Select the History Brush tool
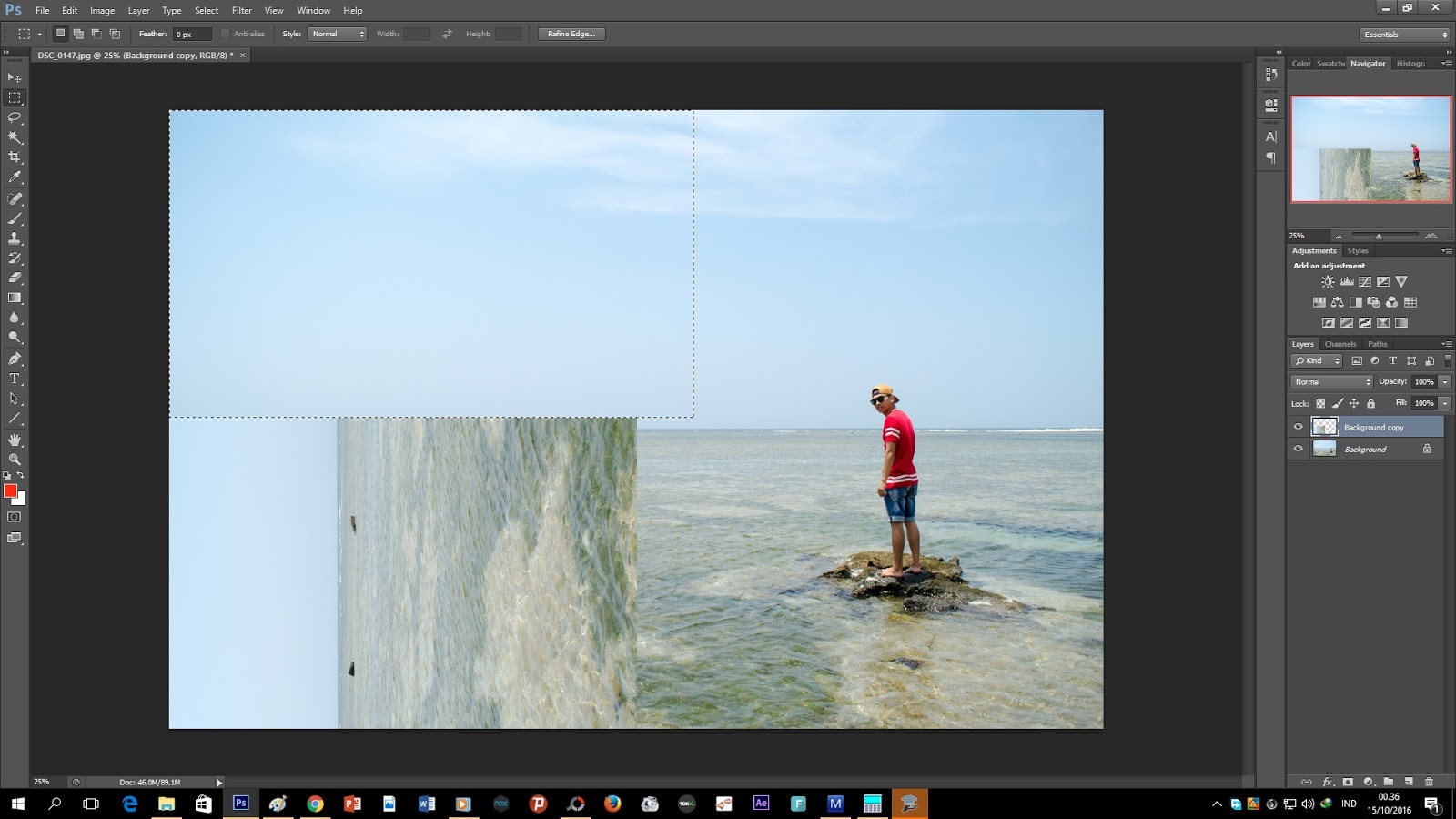Viewport: 1456px width, 819px height. 15,258
